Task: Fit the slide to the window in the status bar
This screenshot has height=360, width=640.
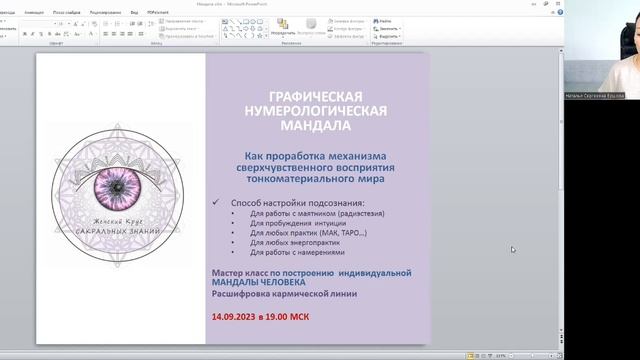Action: point(559,356)
